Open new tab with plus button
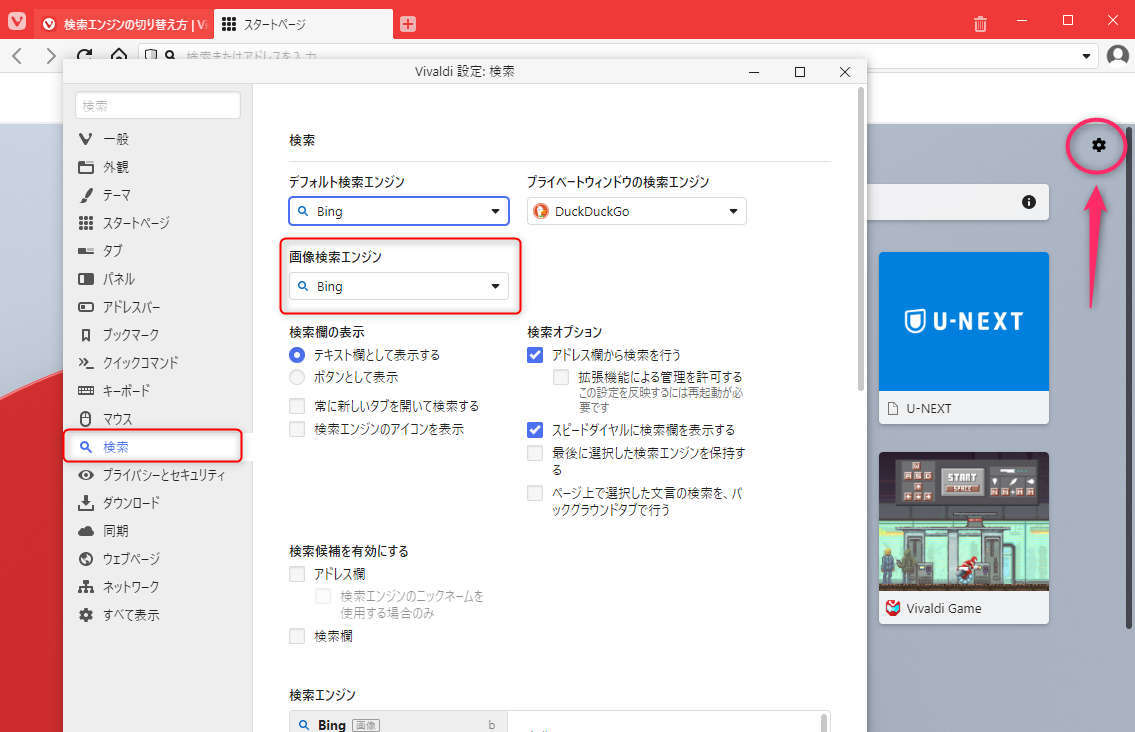The image size is (1135, 732). pyautogui.click(x=408, y=24)
